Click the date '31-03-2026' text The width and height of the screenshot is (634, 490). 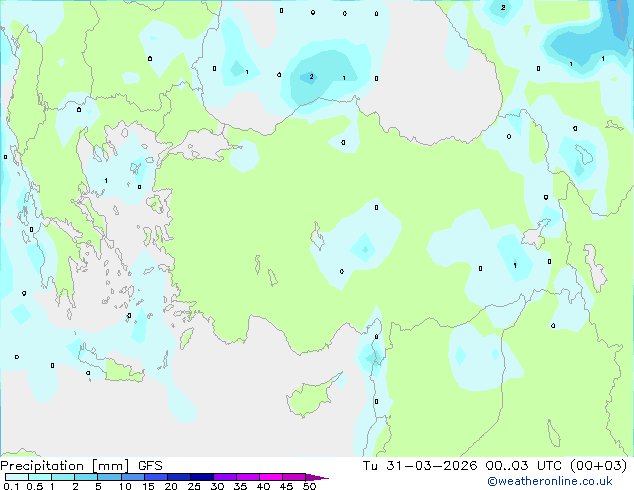(431, 466)
